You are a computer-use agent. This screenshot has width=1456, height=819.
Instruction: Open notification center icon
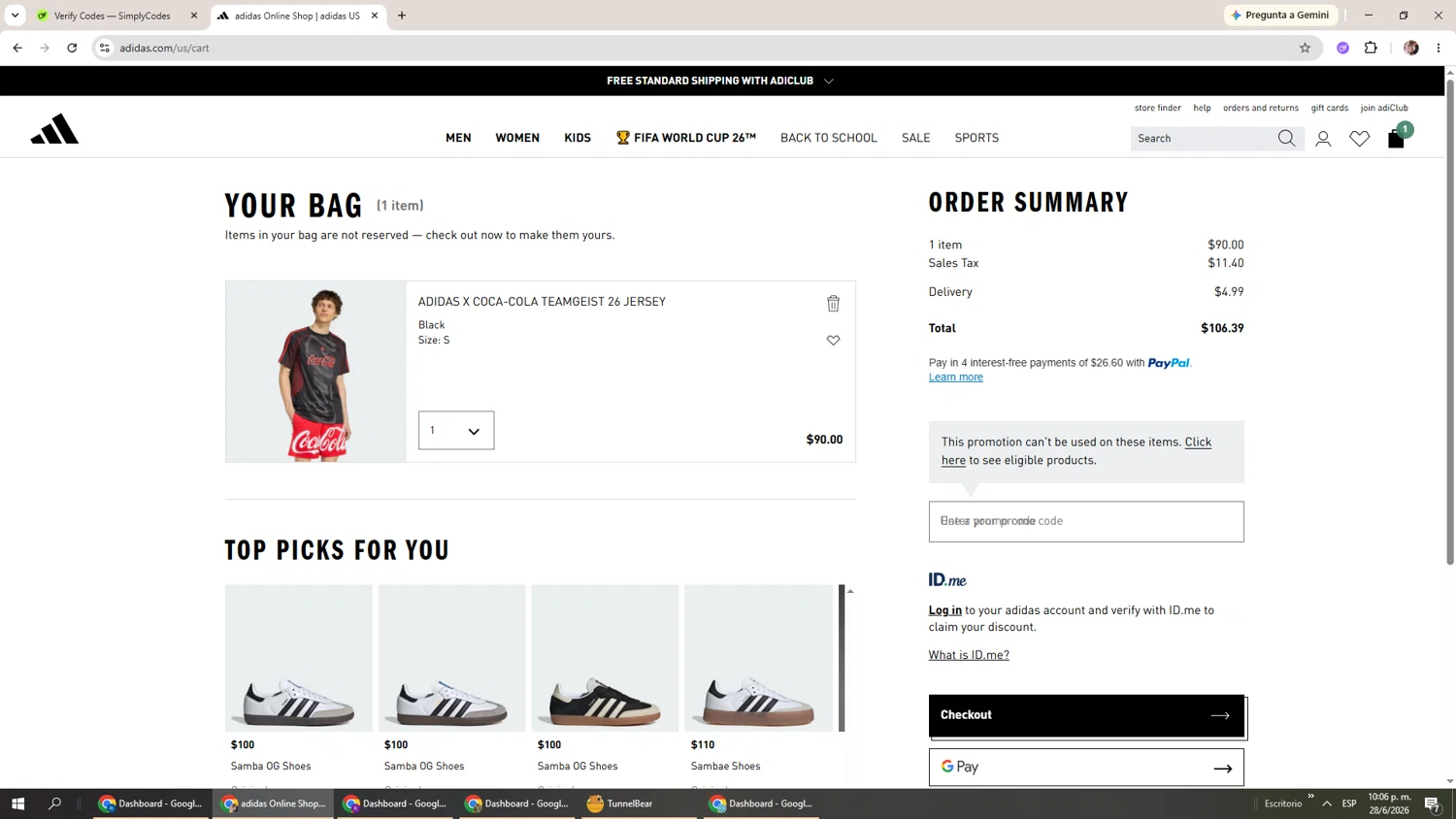coord(1432,803)
